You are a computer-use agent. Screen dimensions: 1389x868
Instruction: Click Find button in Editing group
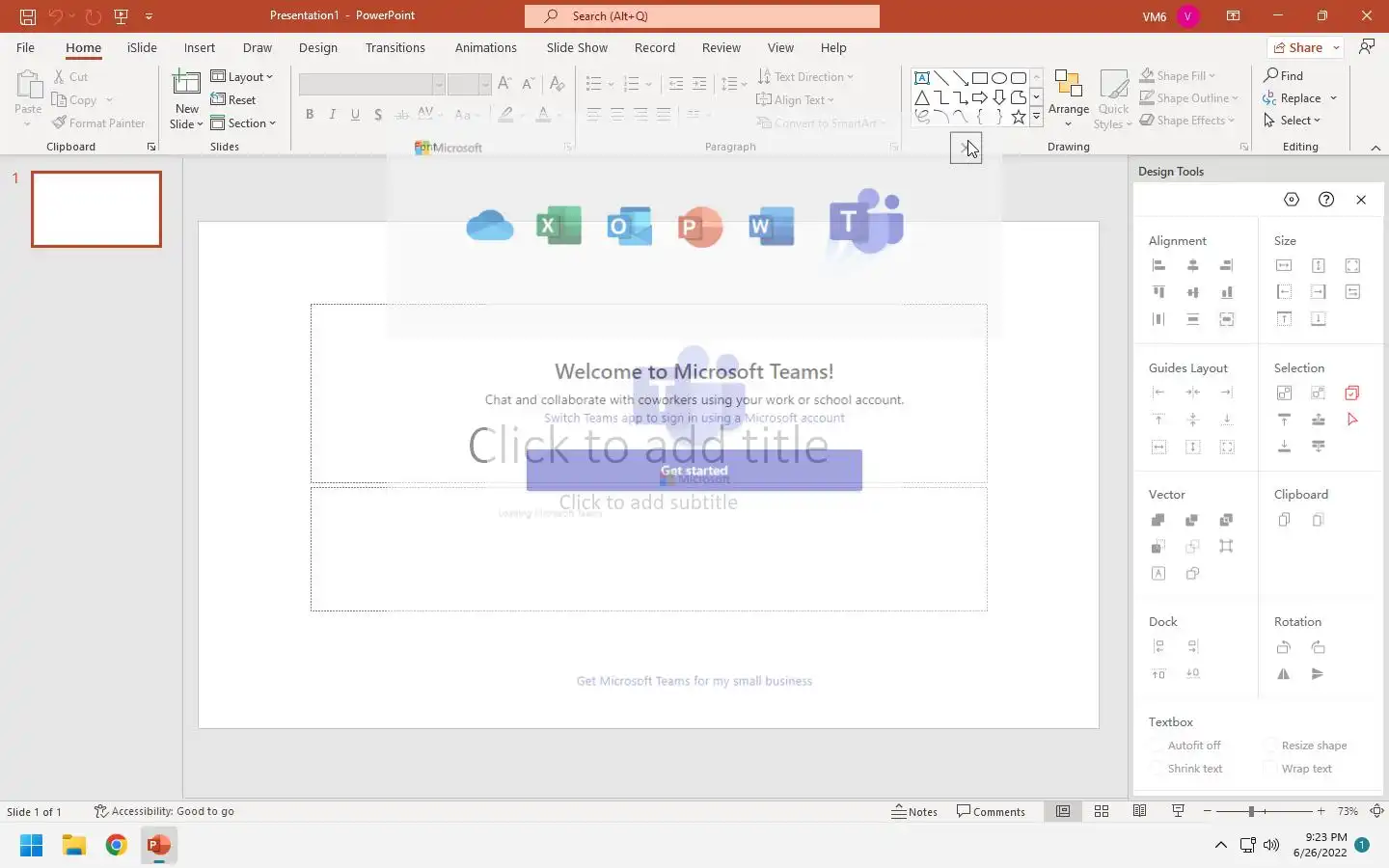tap(1284, 75)
